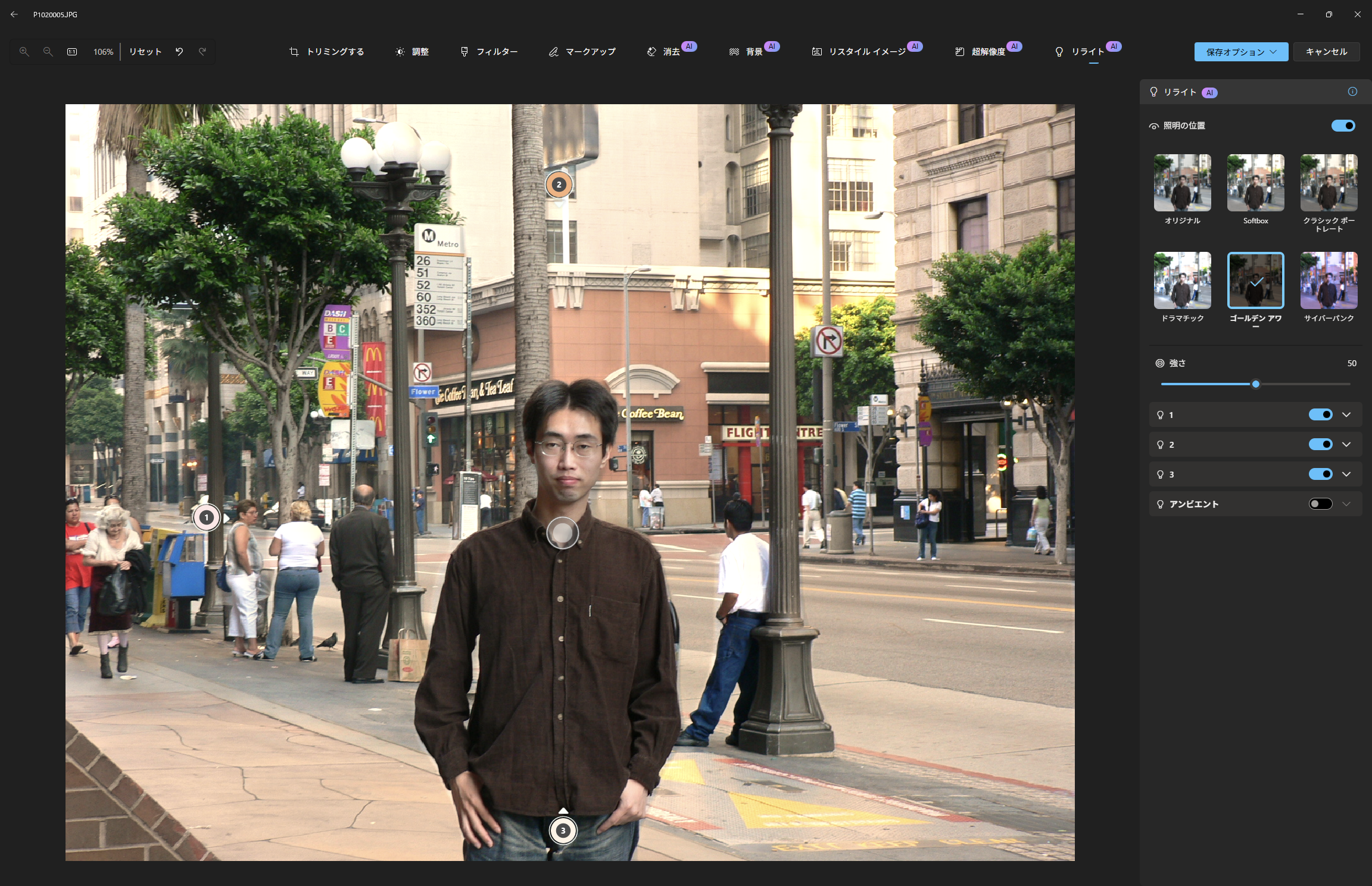Enable the アンビエント light toggle
The height and width of the screenshot is (886, 1372).
click(1320, 504)
